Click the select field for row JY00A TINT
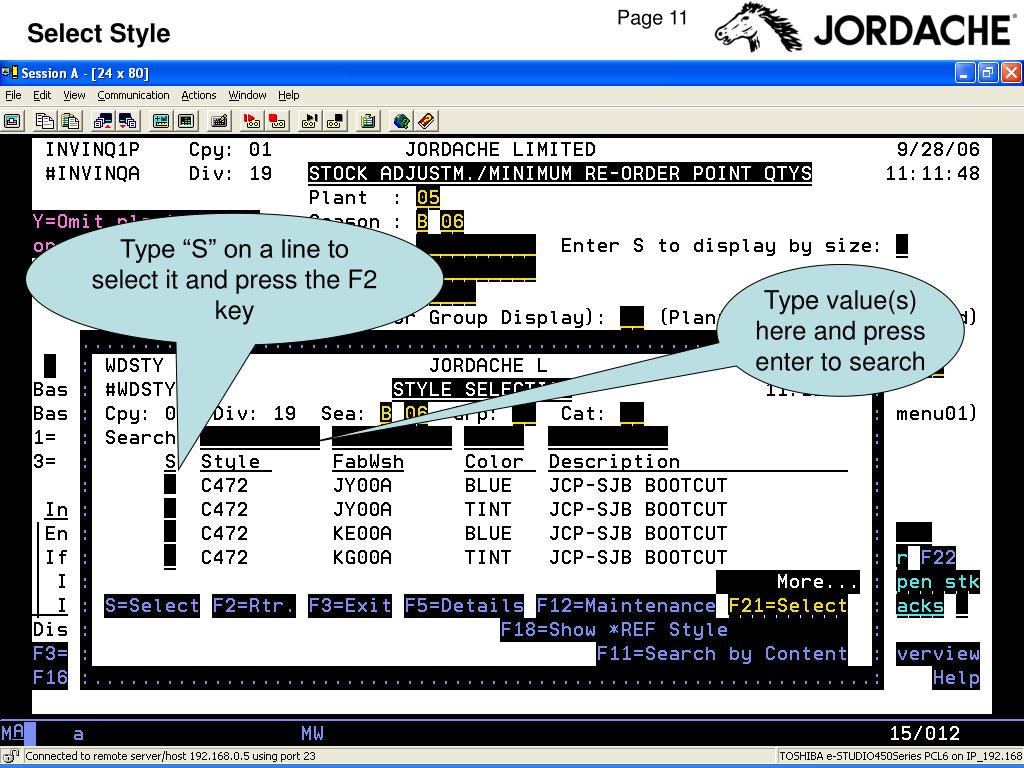This screenshot has height=768, width=1024. click(x=170, y=509)
